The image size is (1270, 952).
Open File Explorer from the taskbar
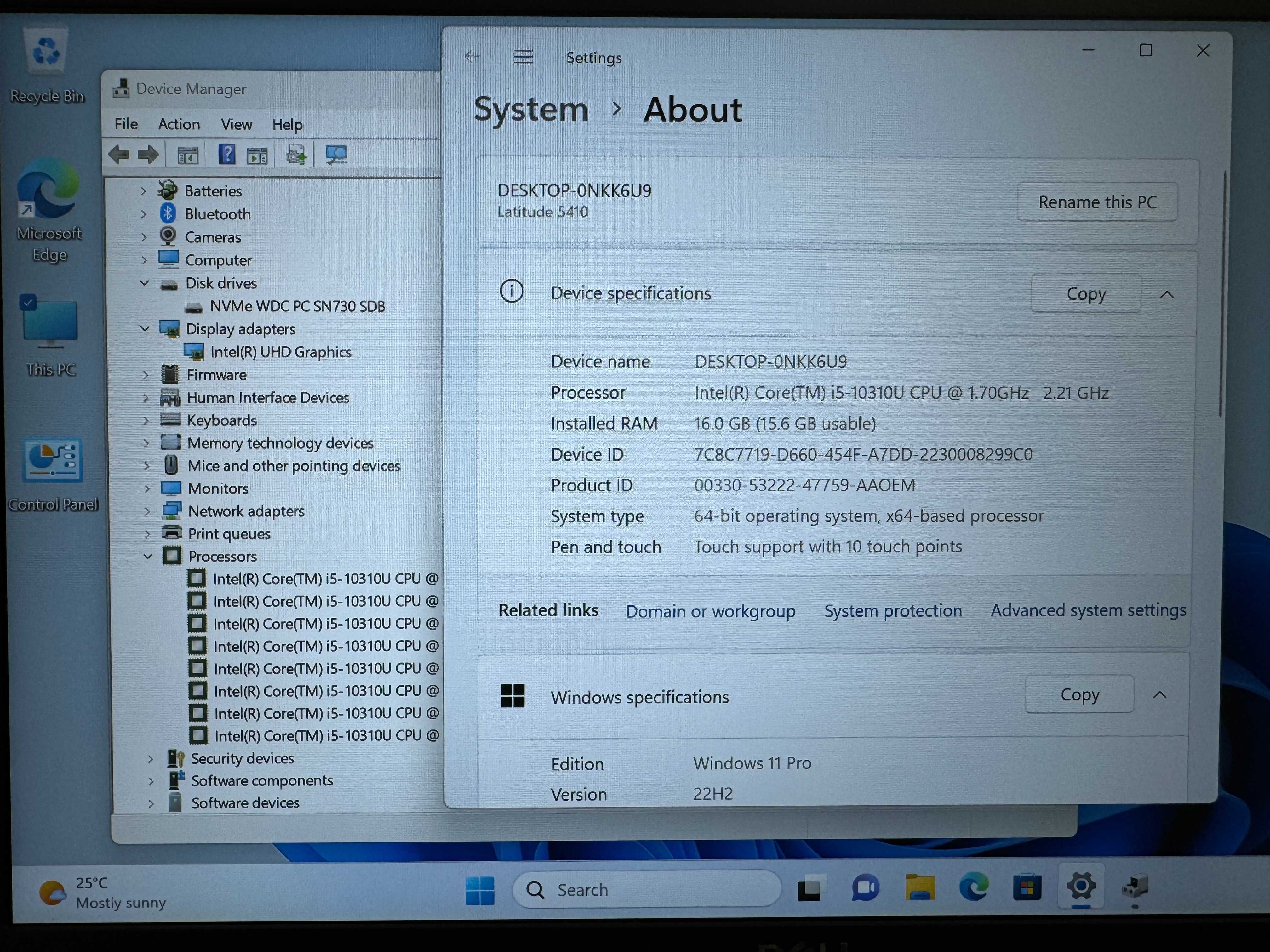(920, 887)
